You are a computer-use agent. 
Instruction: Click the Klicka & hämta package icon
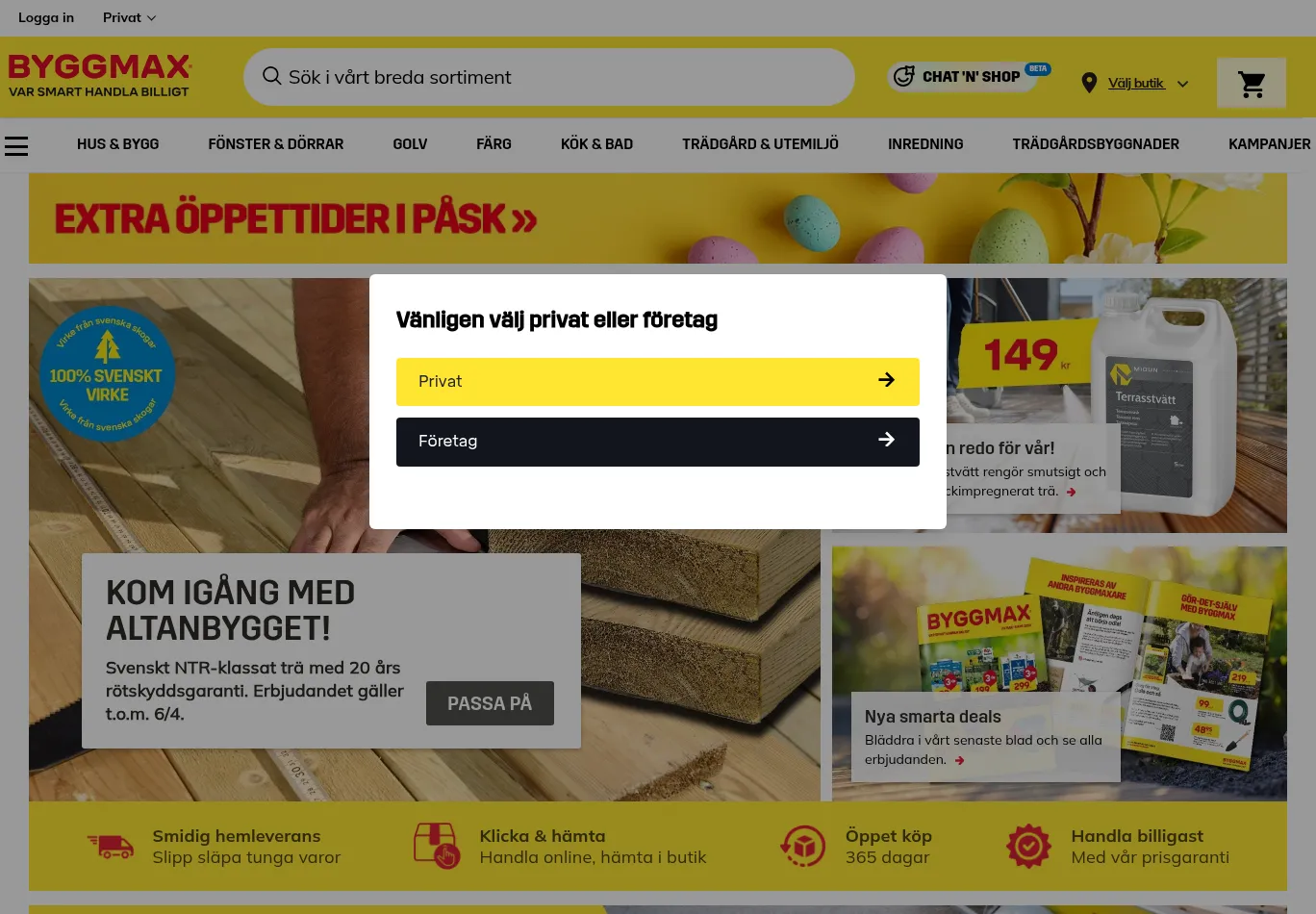click(437, 846)
